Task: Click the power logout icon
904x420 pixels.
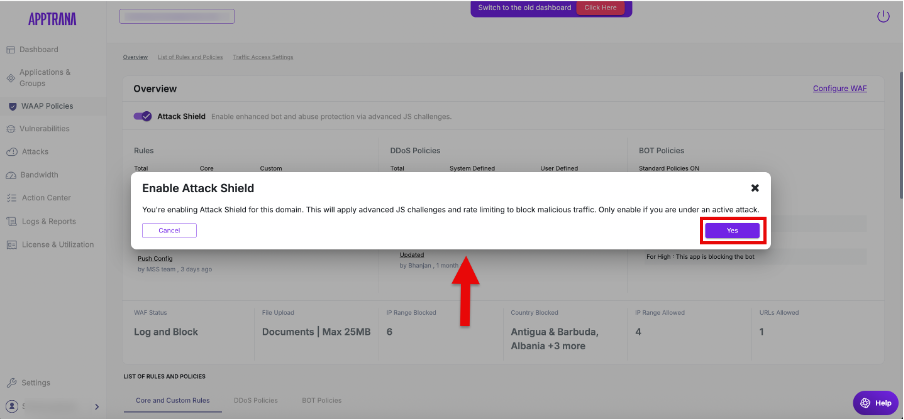Action: coord(883,17)
